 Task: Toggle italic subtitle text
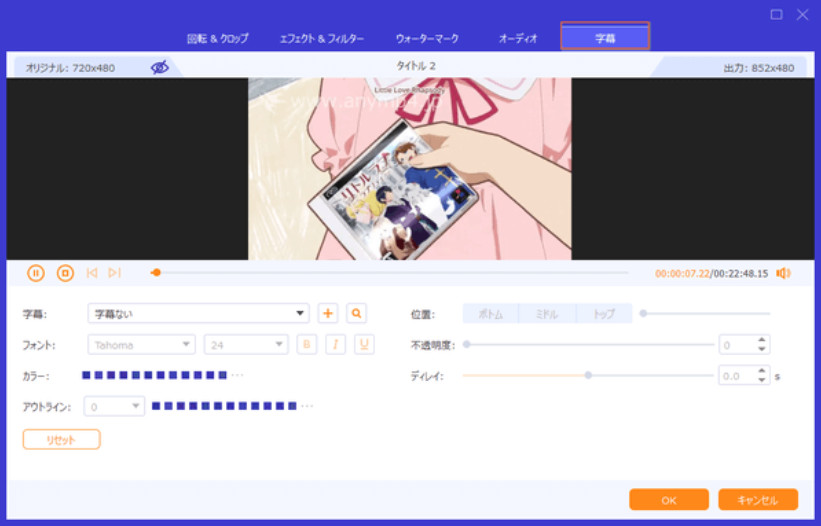click(x=336, y=344)
